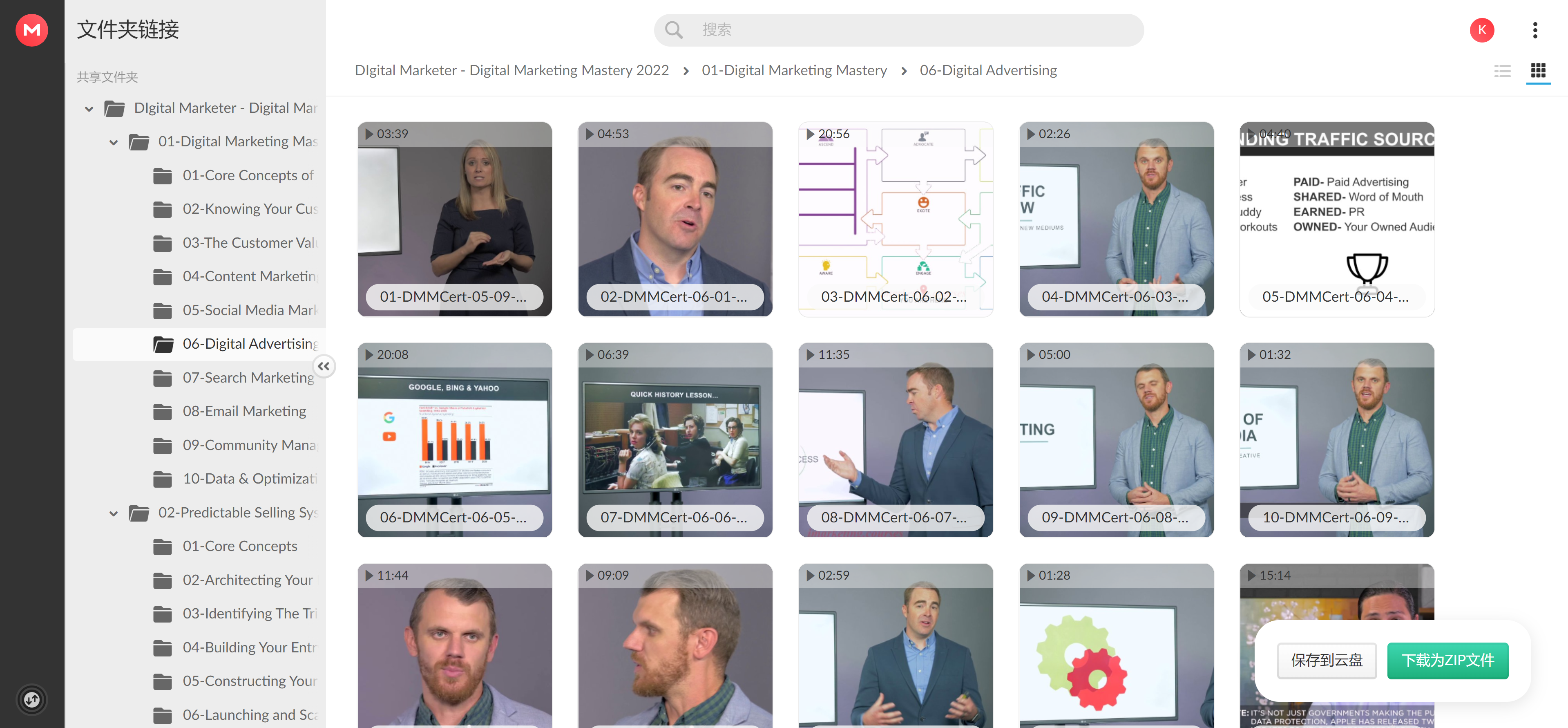Click the 共享文件夹 section heading
The width and height of the screenshot is (1568, 728).
[107, 77]
